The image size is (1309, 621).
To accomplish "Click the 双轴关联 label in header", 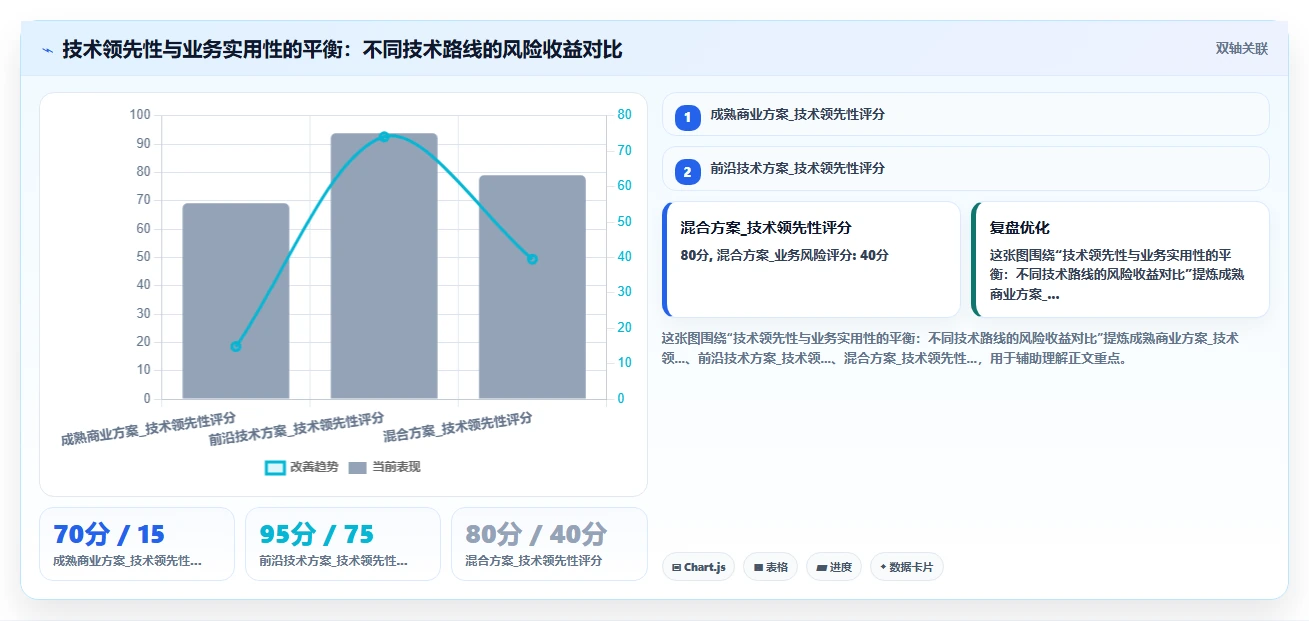I will pos(1241,49).
